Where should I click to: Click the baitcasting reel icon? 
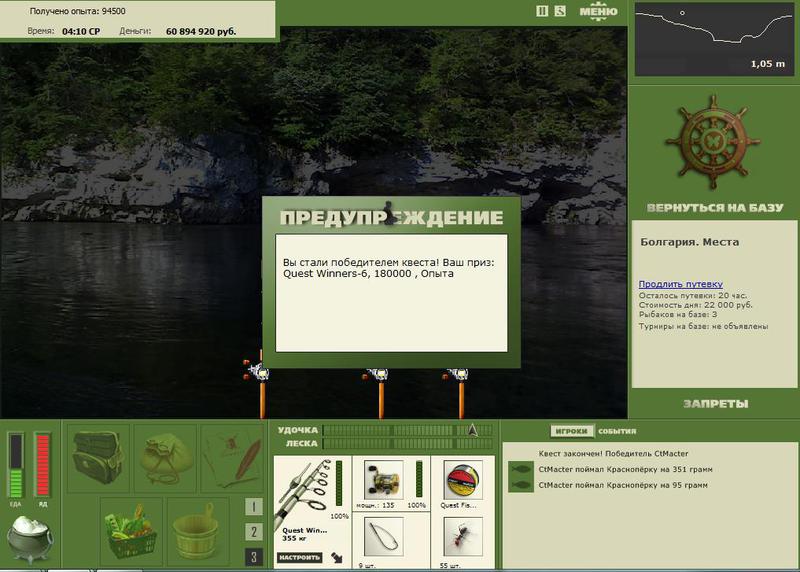[x=384, y=480]
